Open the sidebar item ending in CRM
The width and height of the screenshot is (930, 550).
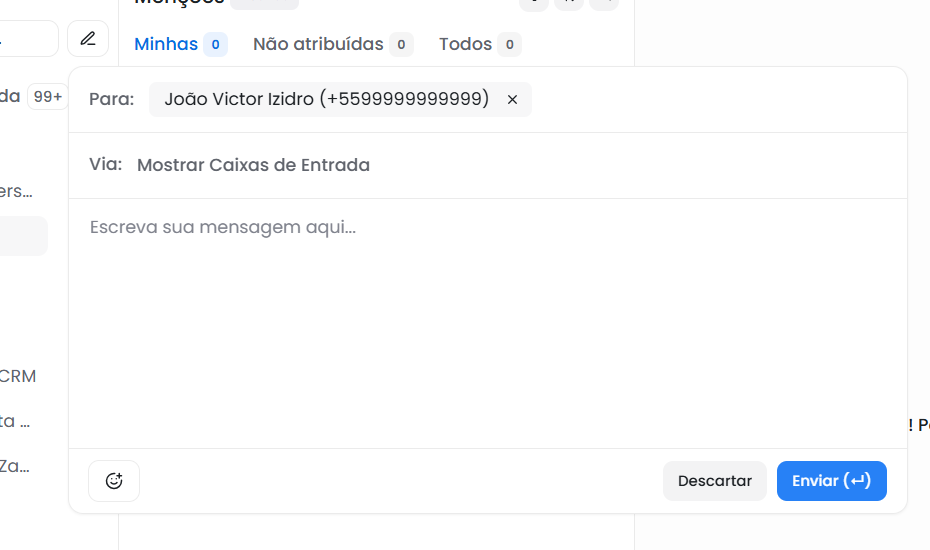point(18,376)
